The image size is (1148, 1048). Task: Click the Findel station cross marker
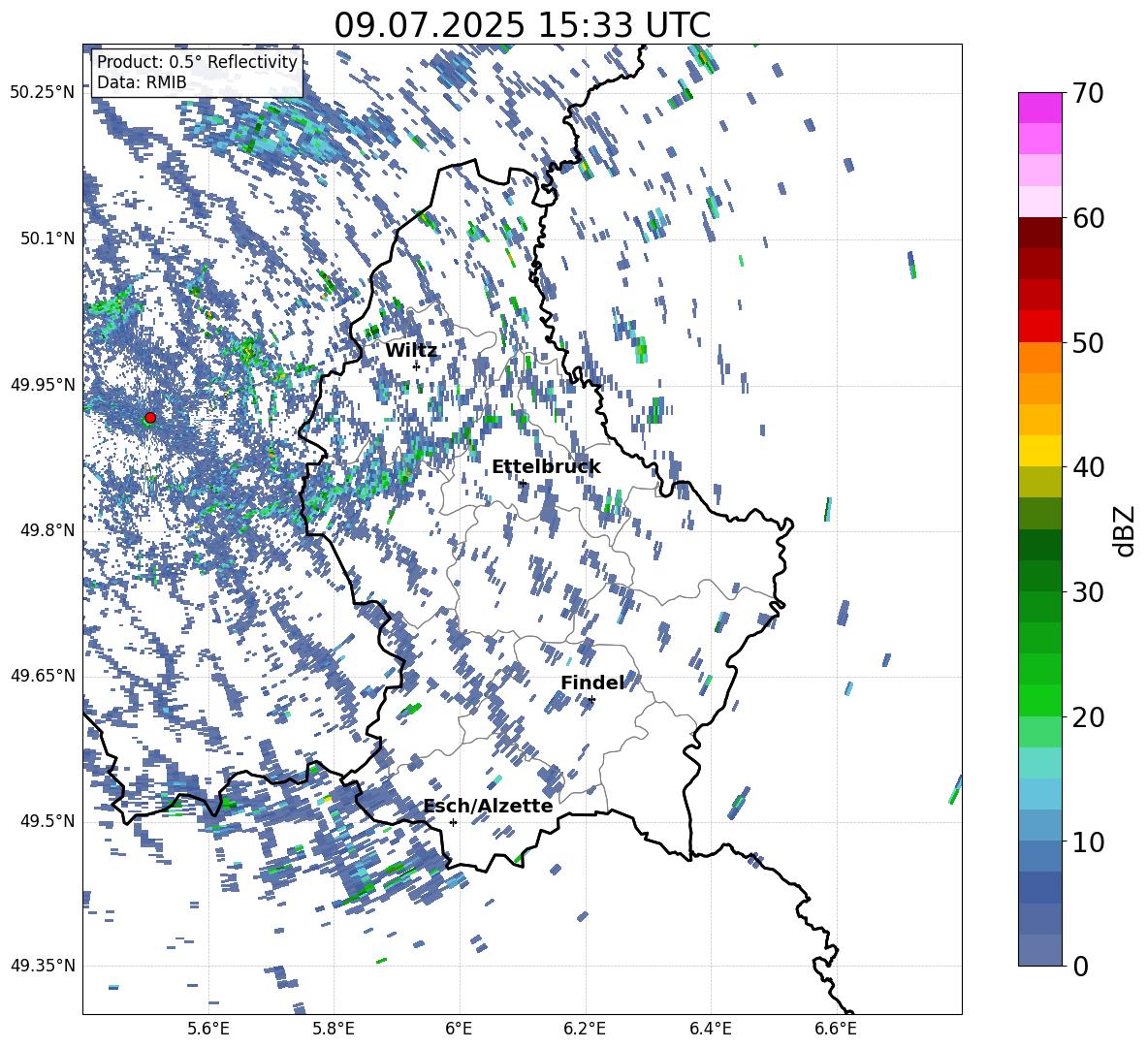click(591, 700)
